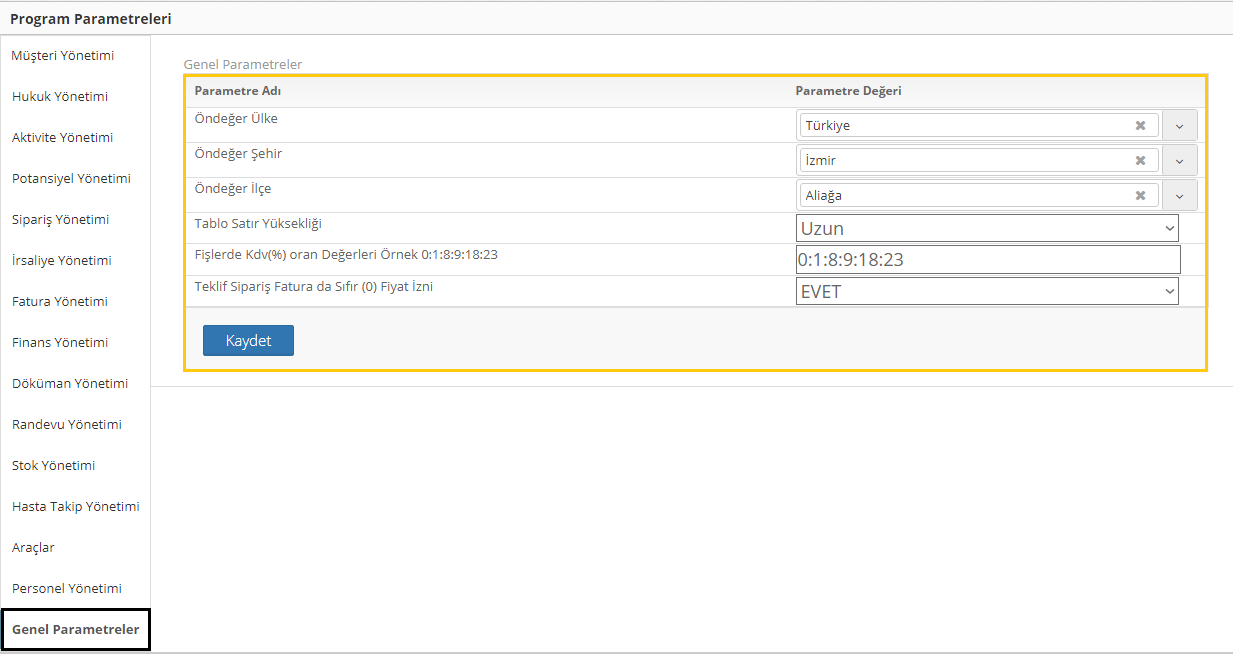The width and height of the screenshot is (1233, 654).
Task: Go to Personel Yönetimi parameters
Action: 67,589
